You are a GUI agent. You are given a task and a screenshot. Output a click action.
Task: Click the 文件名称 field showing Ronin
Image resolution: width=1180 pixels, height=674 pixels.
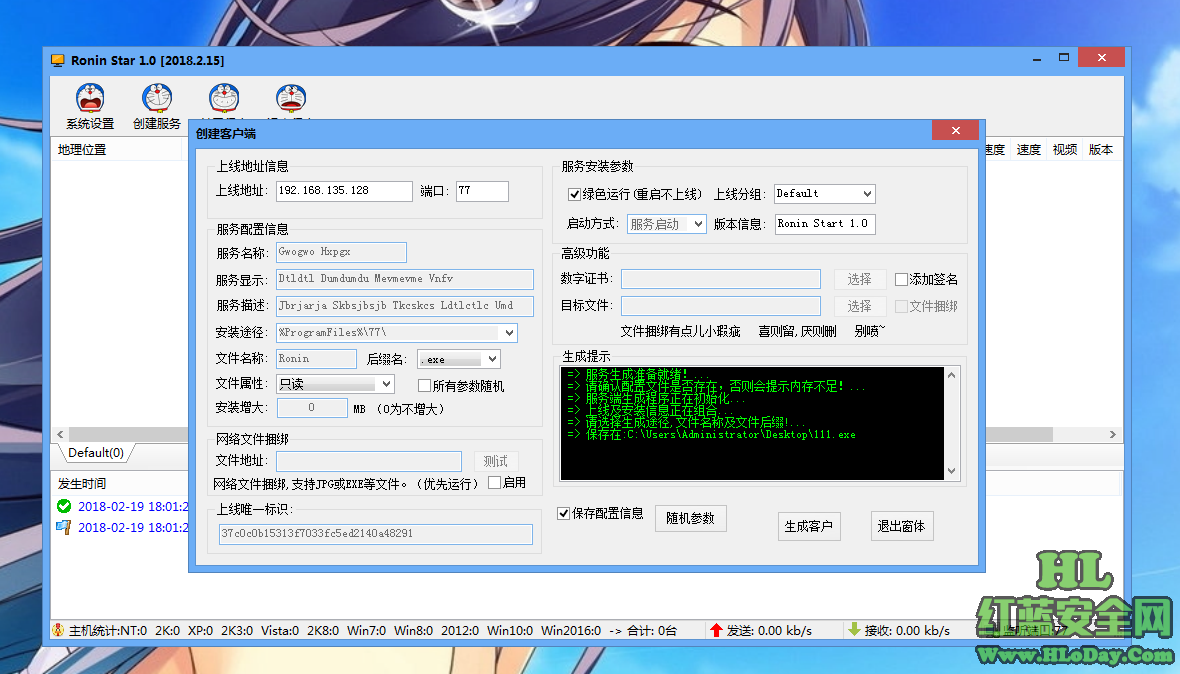[x=316, y=359]
